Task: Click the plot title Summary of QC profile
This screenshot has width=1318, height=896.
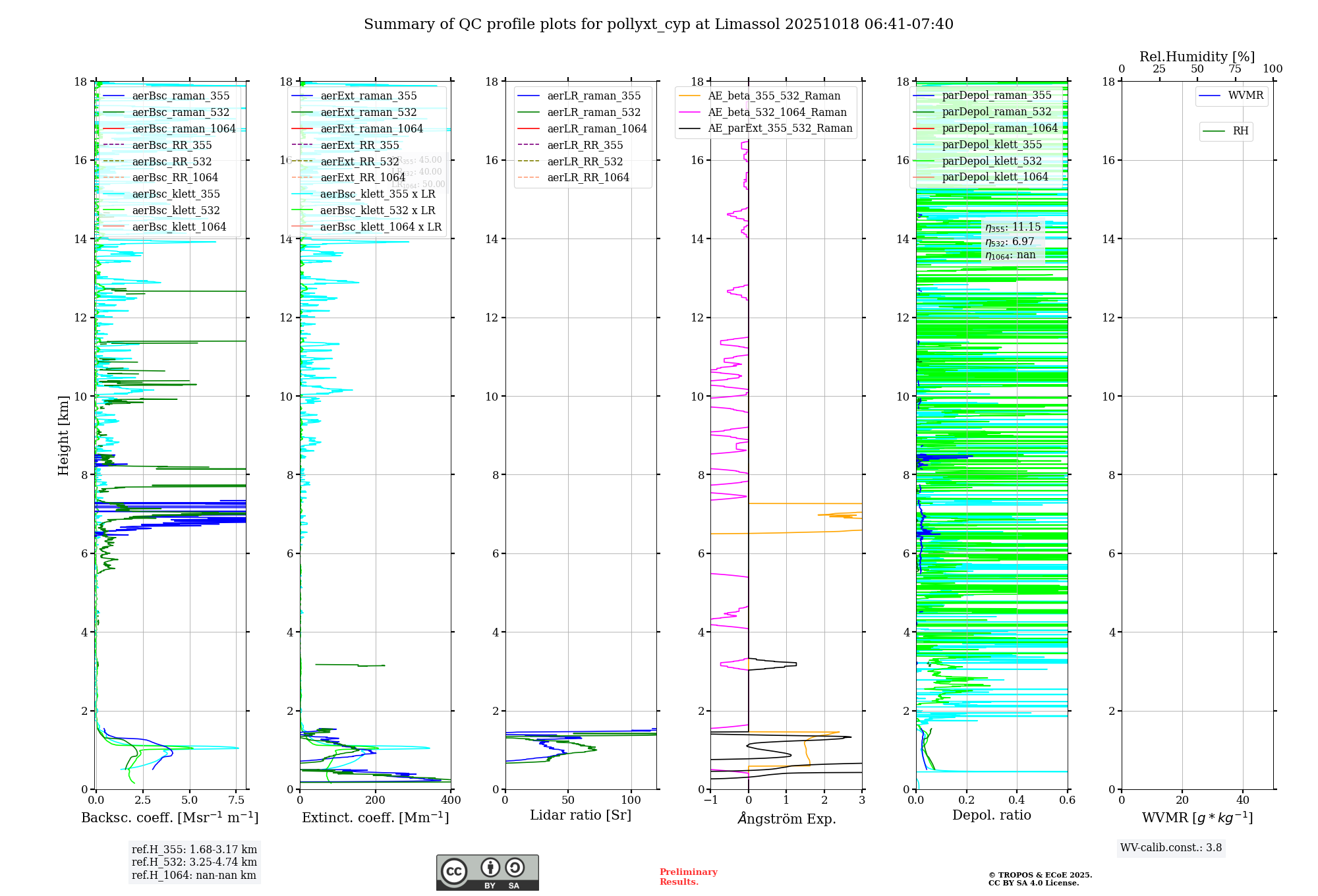Action: click(658, 24)
